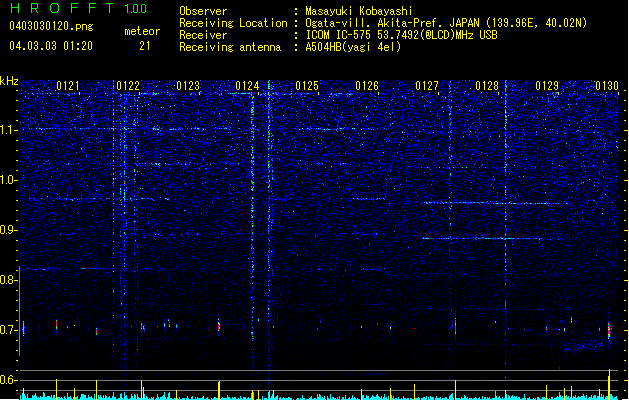
Task: Click the 0123 time marker
Action: pos(188,86)
